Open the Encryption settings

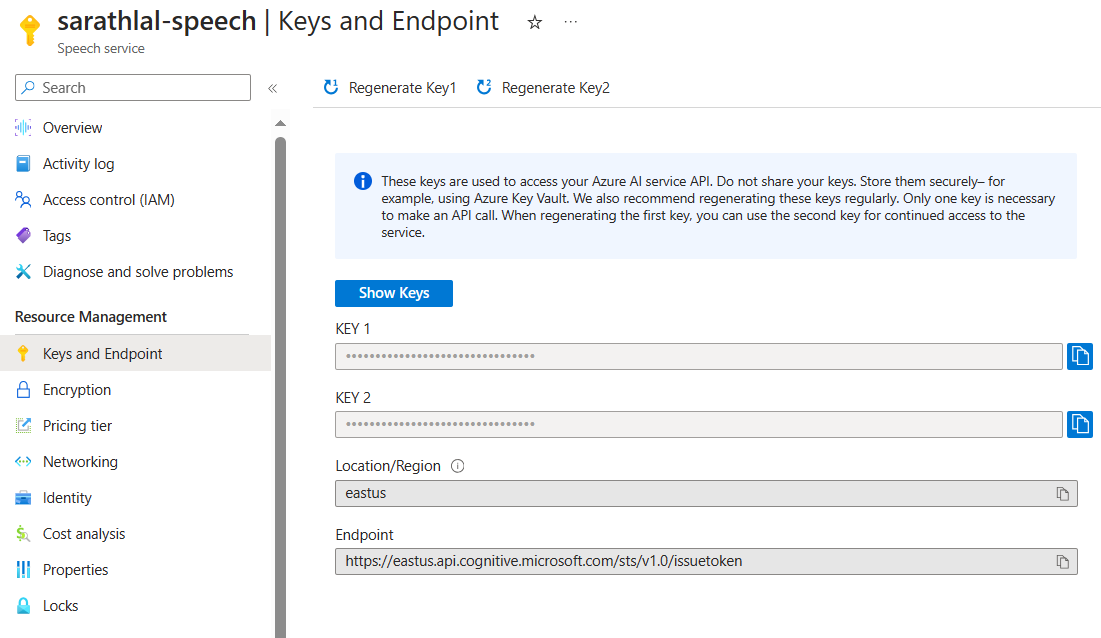pyautogui.click(x=77, y=389)
